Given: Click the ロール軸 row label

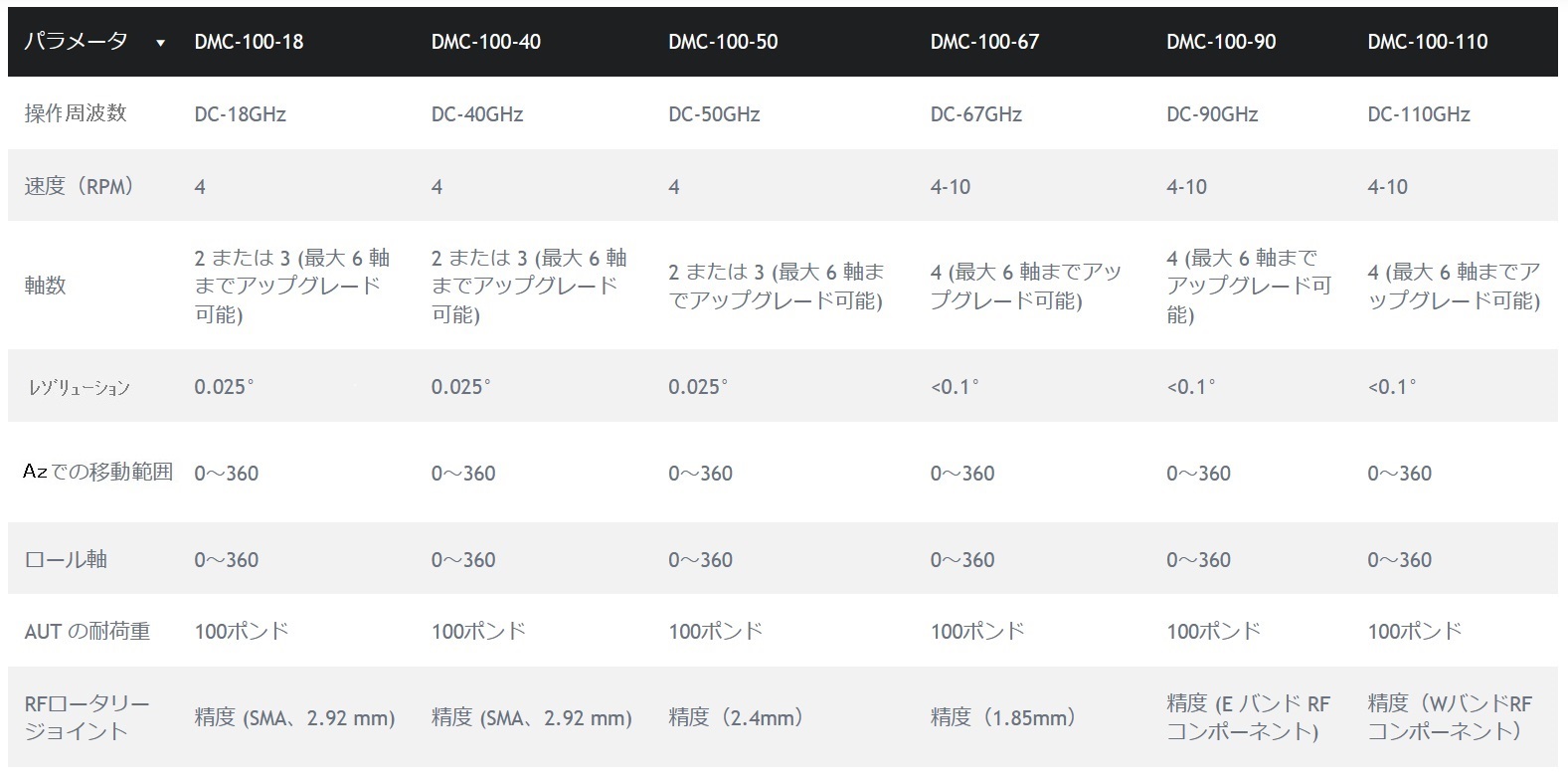Looking at the screenshot, I should (66, 559).
